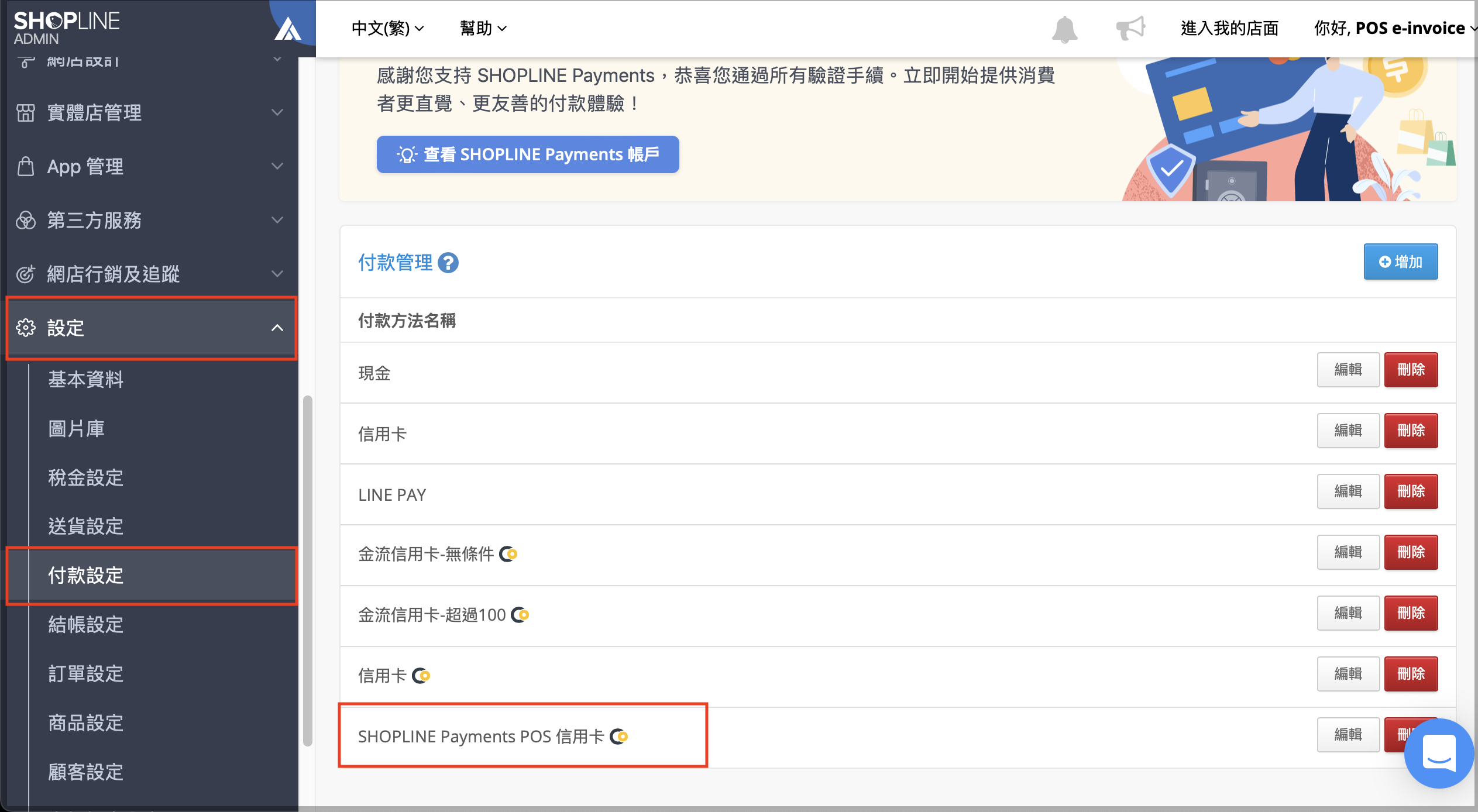This screenshot has height=812, width=1478.
Task: Open the announcements megaphone icon
Action: (1130, 28)
